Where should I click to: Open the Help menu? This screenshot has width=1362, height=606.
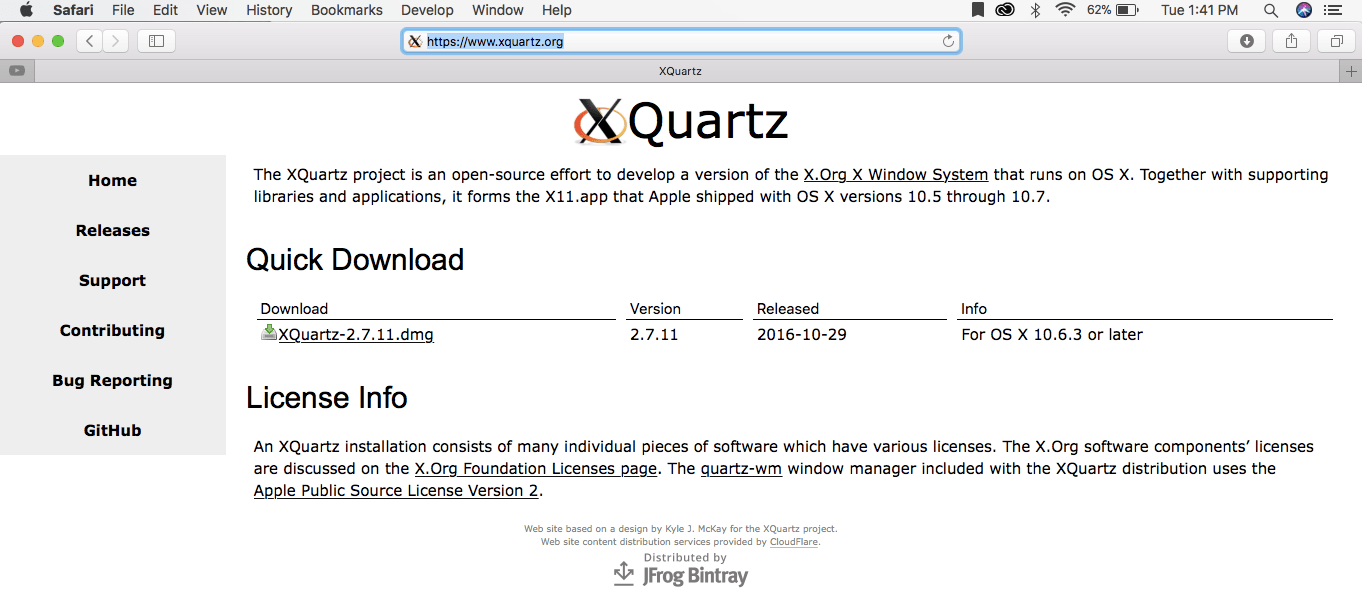[557, 10]
